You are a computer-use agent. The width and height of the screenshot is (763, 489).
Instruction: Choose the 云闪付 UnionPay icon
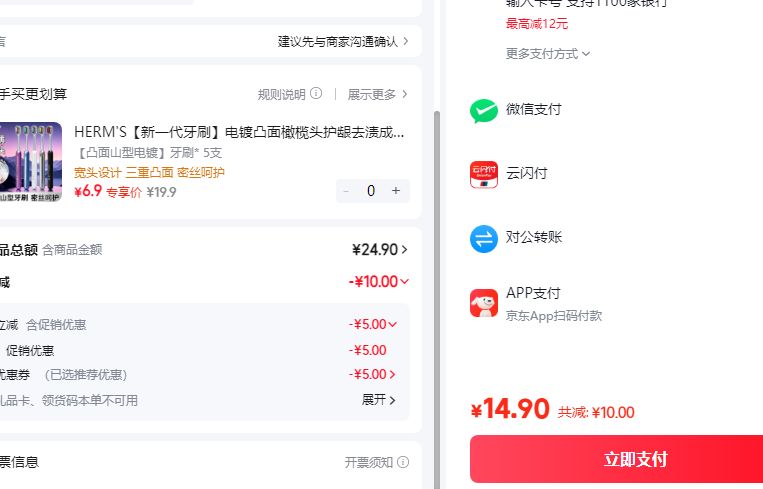click(484, 174)
